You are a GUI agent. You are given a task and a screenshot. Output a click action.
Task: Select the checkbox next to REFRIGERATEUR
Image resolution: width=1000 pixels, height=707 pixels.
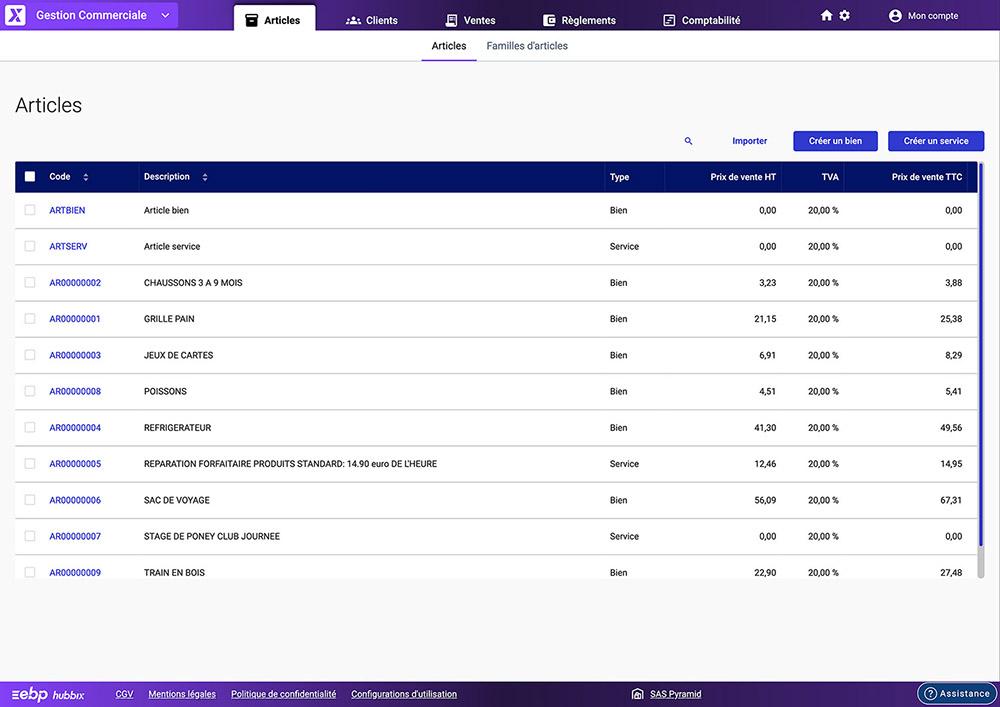[29, 427]
